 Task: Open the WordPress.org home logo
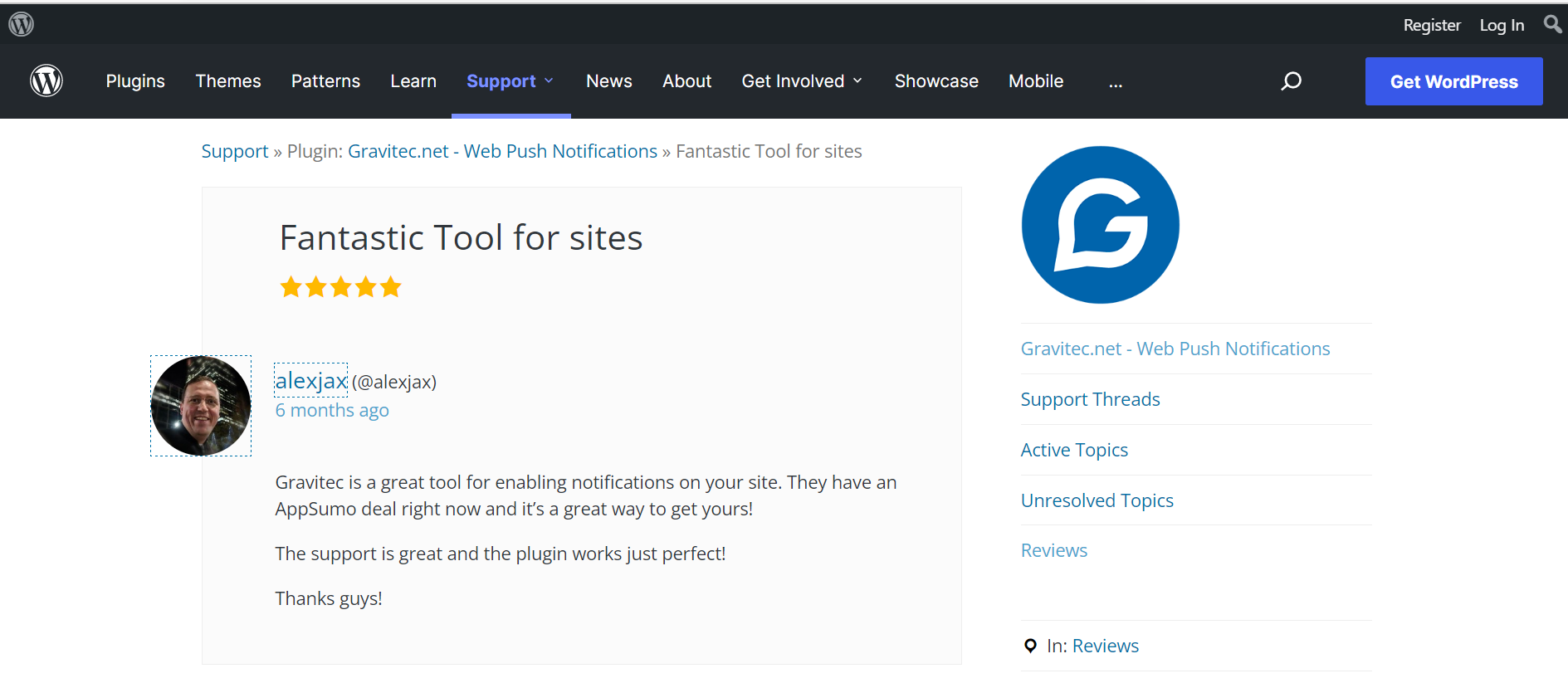click(46, 80)
